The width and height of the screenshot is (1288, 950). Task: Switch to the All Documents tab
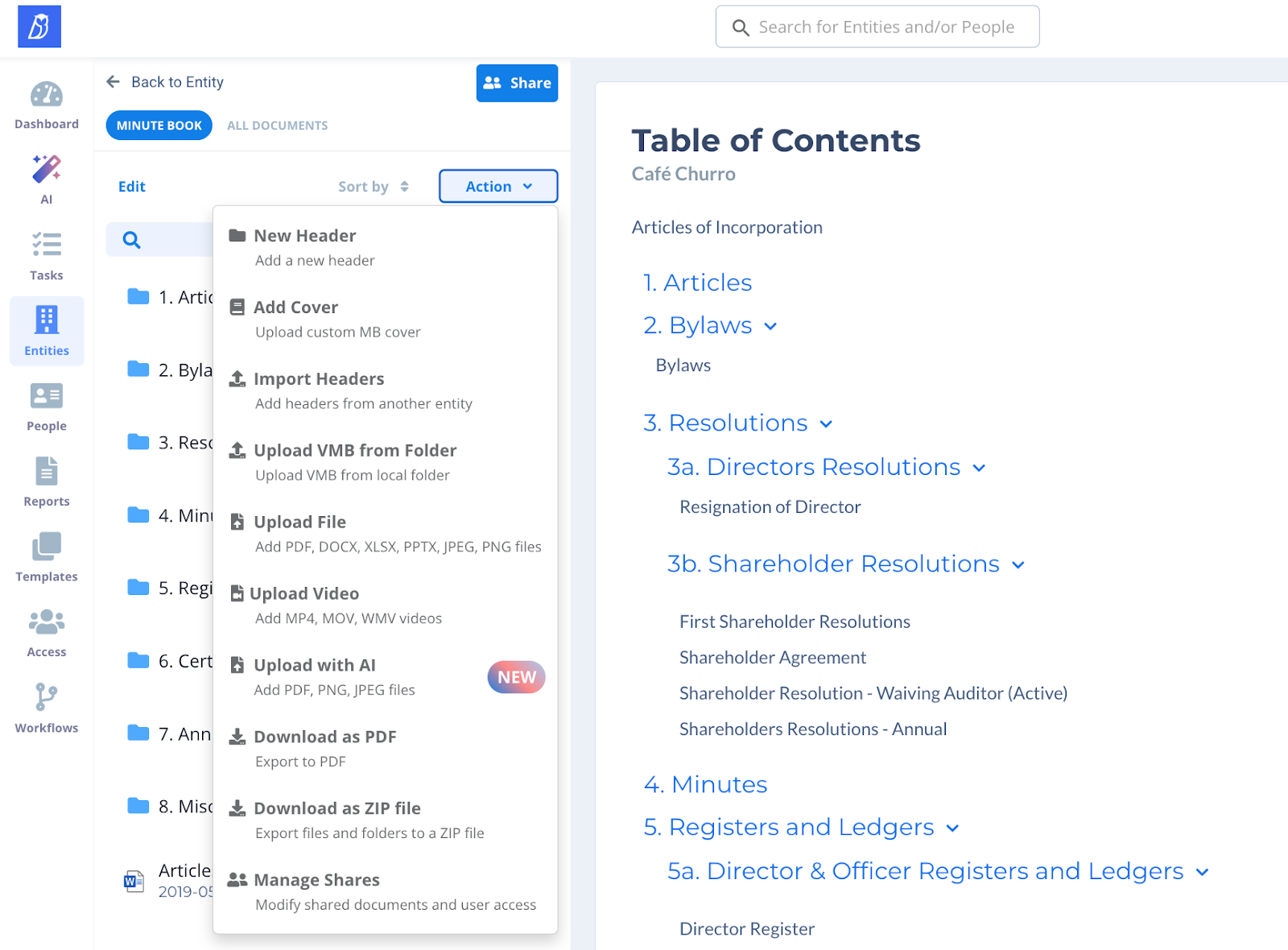tap(277, 126)
